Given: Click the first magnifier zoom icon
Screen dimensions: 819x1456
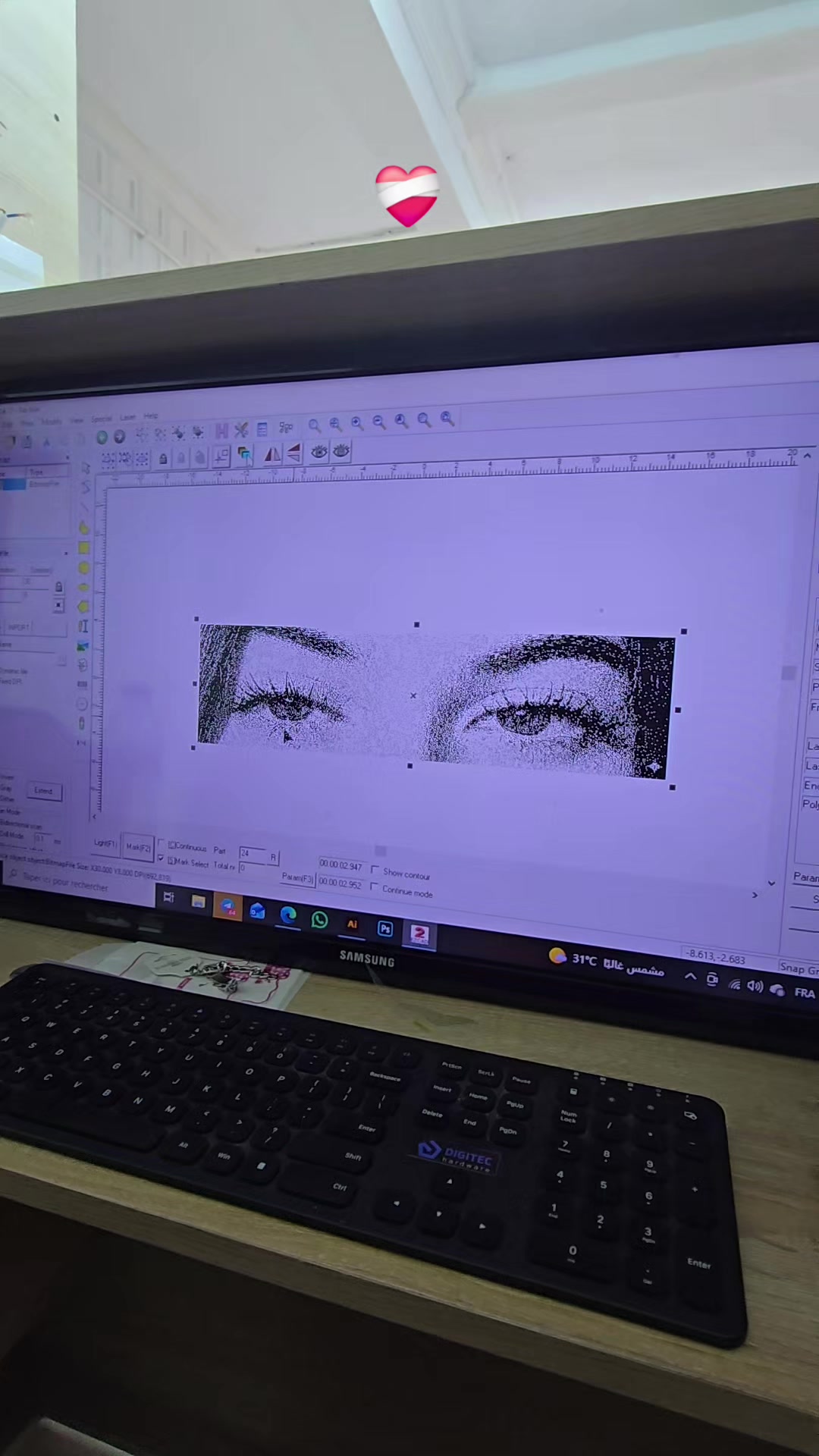Looking at the screenshot, I should click(314, 425).
